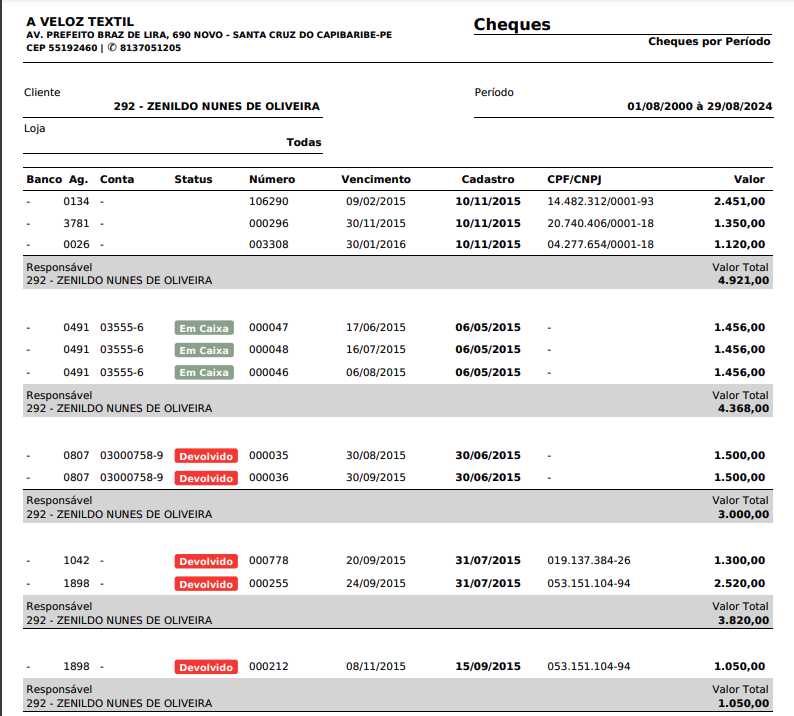The width and height of the screenshot is (794, 716).
Task: Click the period value 01/08/2000 à 29/08/2024
Action: 699,106
